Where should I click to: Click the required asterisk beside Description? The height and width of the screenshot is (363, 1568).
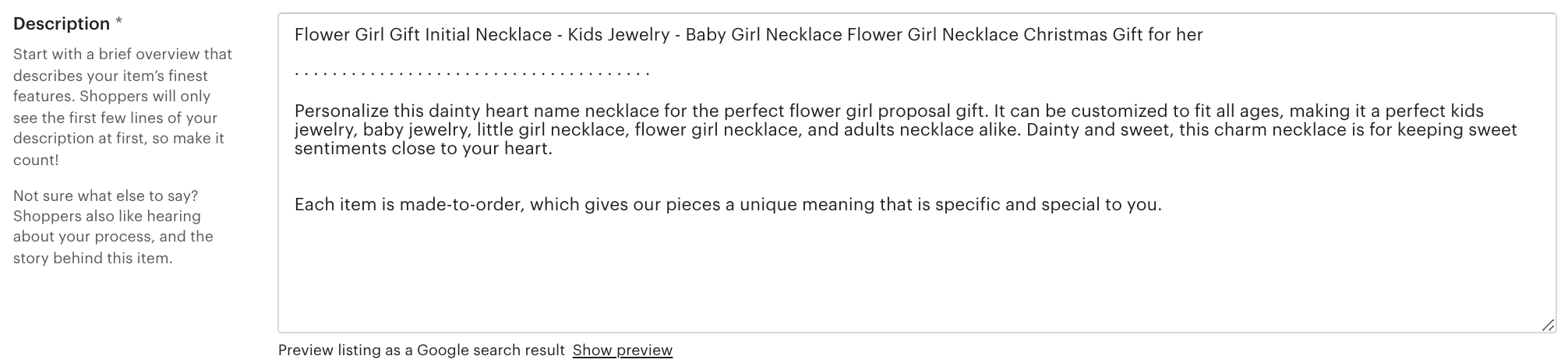118,23
